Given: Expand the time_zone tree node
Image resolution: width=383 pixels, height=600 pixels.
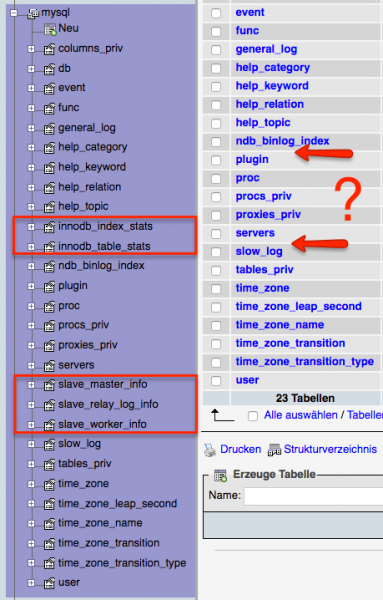Looking at the screenshot, I should 31,484.
